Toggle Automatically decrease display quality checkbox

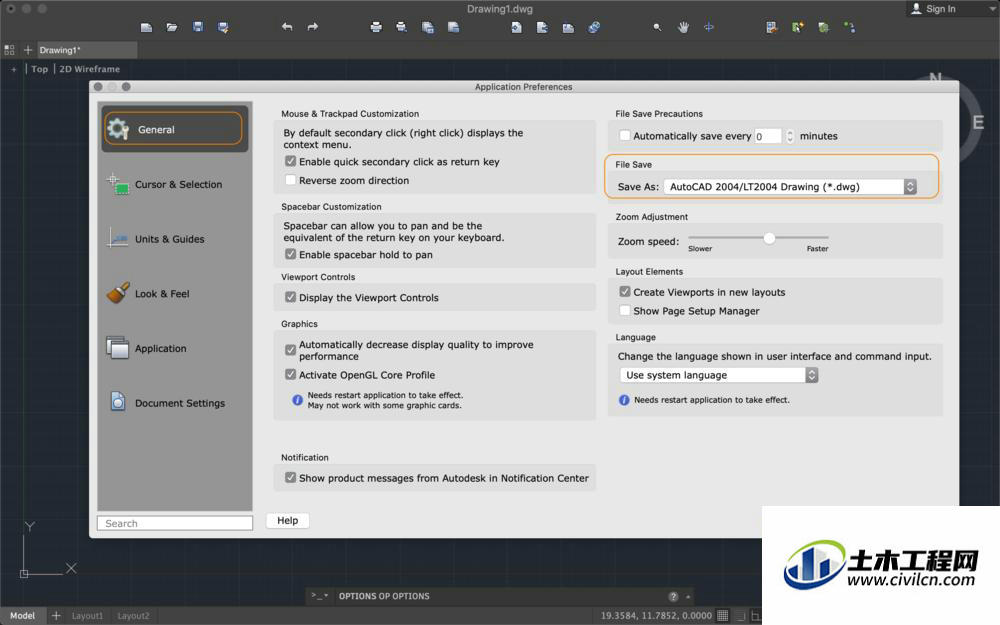point(291,349)
